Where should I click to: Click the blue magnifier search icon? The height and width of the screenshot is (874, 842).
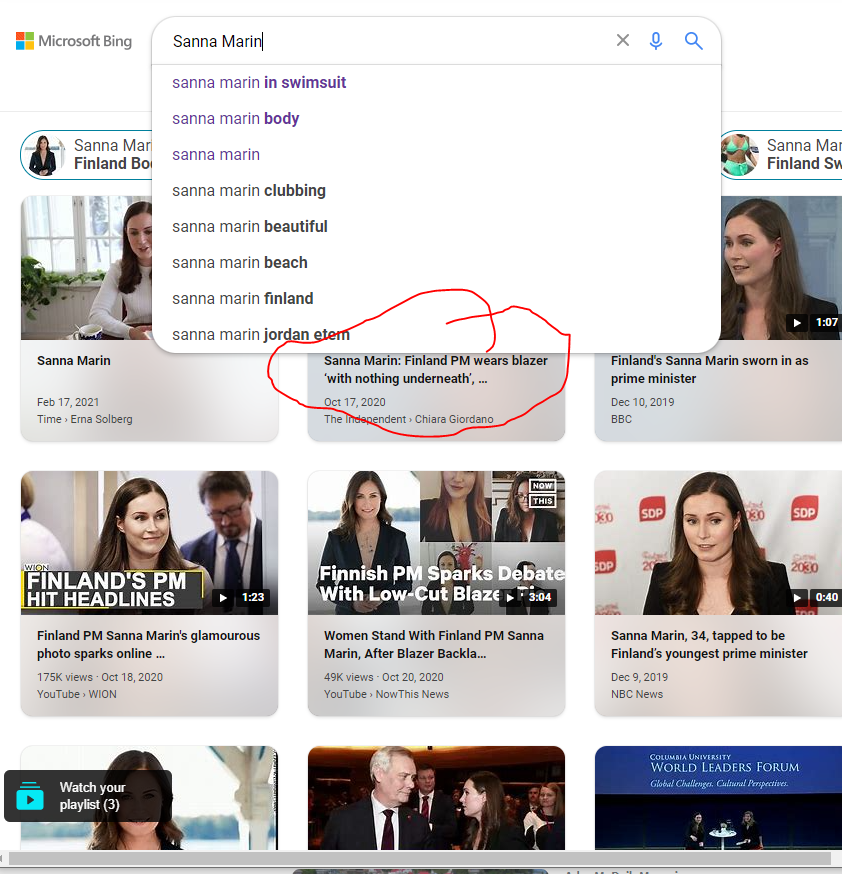(x=693, y=41)
